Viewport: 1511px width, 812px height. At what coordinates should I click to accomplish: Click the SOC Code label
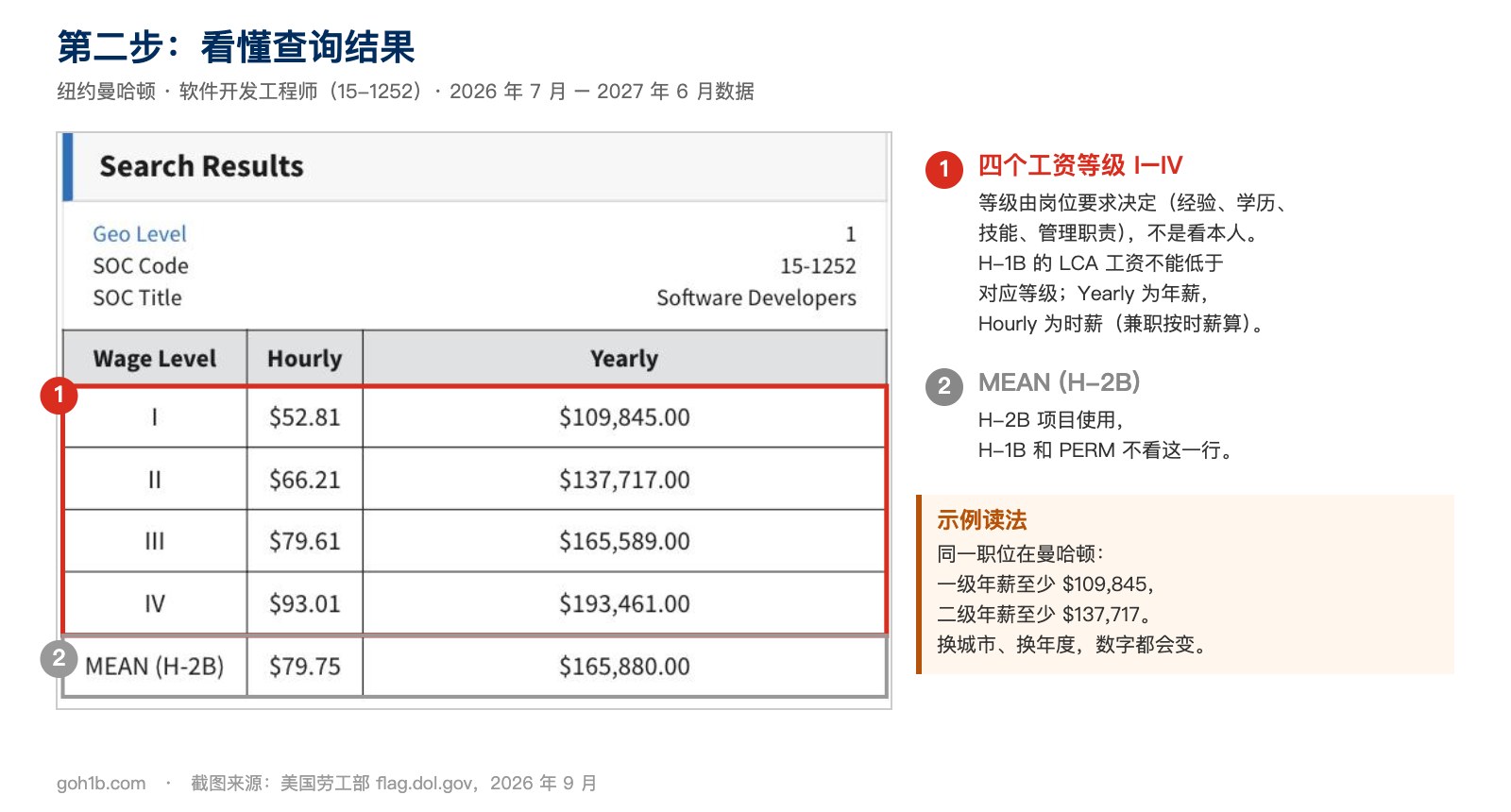(x=141, y=266)
